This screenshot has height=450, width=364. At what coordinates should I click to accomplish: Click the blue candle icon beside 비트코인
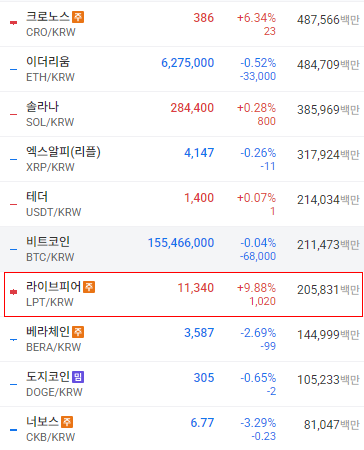13,249
